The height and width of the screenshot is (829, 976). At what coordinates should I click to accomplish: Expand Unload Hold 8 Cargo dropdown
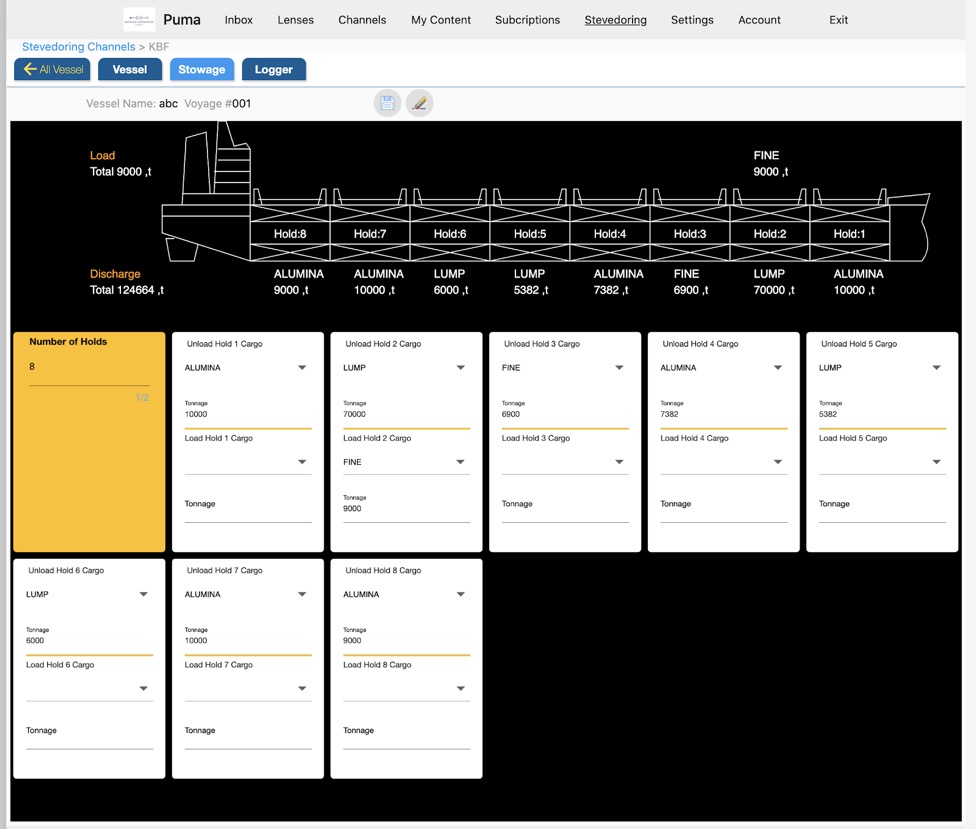[406, 594]
